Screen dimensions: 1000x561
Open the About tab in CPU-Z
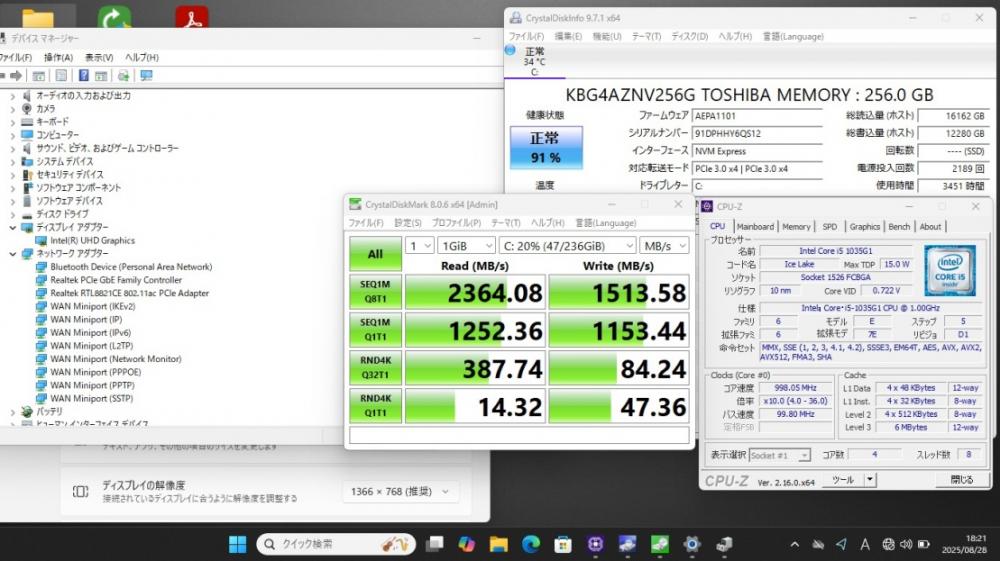pyautogui.click(x=930, y=226)
